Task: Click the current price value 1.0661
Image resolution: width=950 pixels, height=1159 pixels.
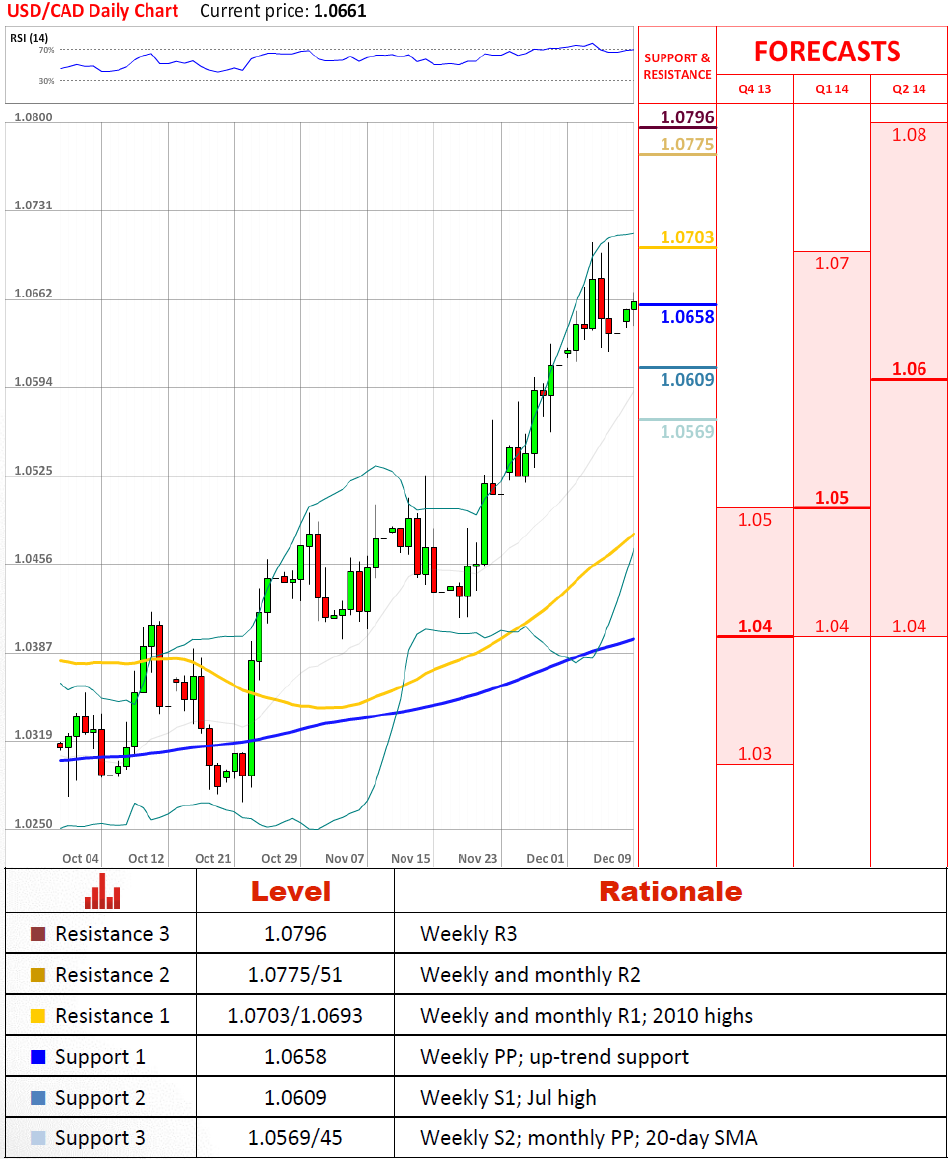Action: click(339, 11)
